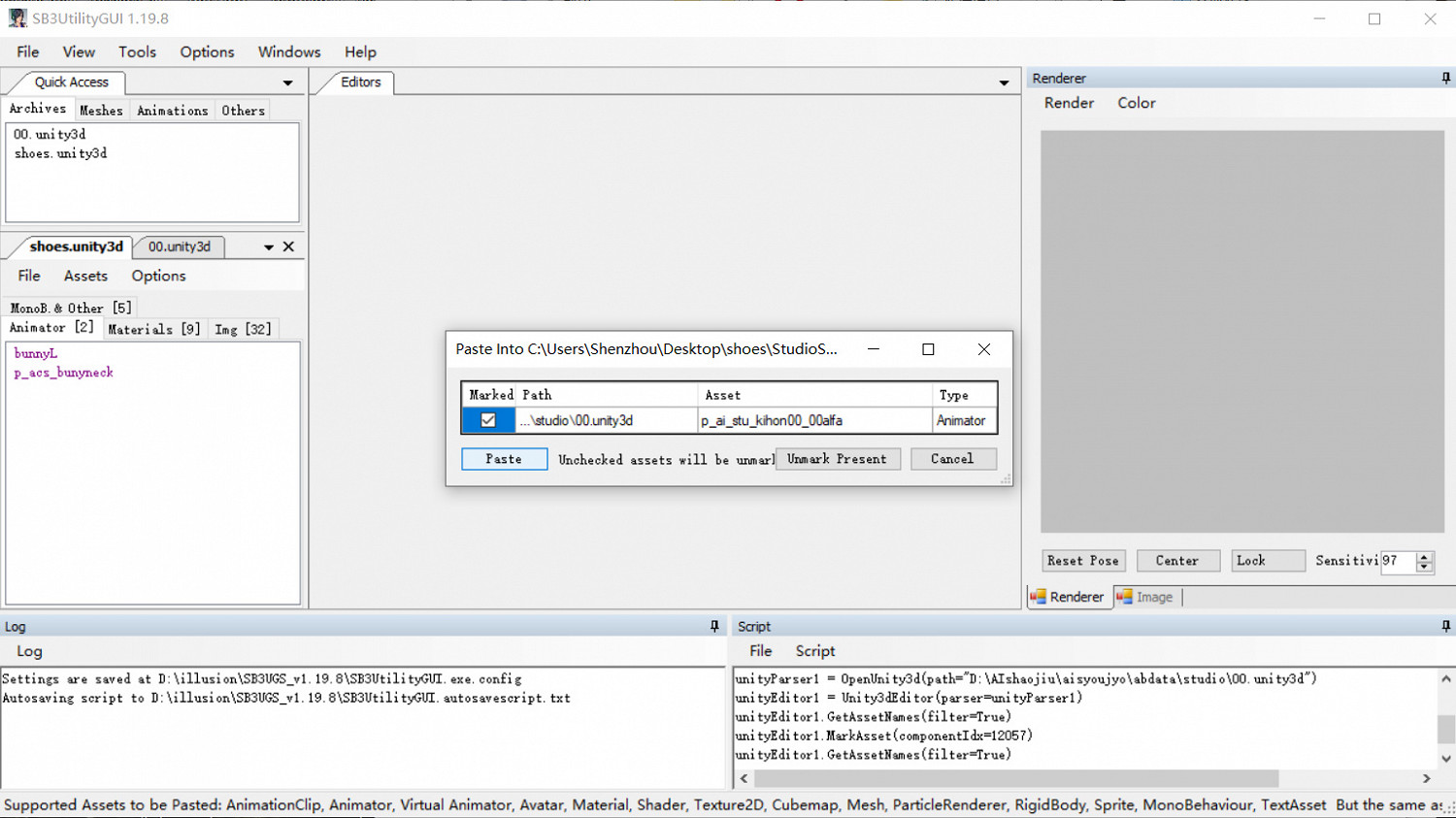The width and height of the screenshot is (1456, 818).
Task: Open the Editors panel dropdown arrow
Action: coord(1004,83)
